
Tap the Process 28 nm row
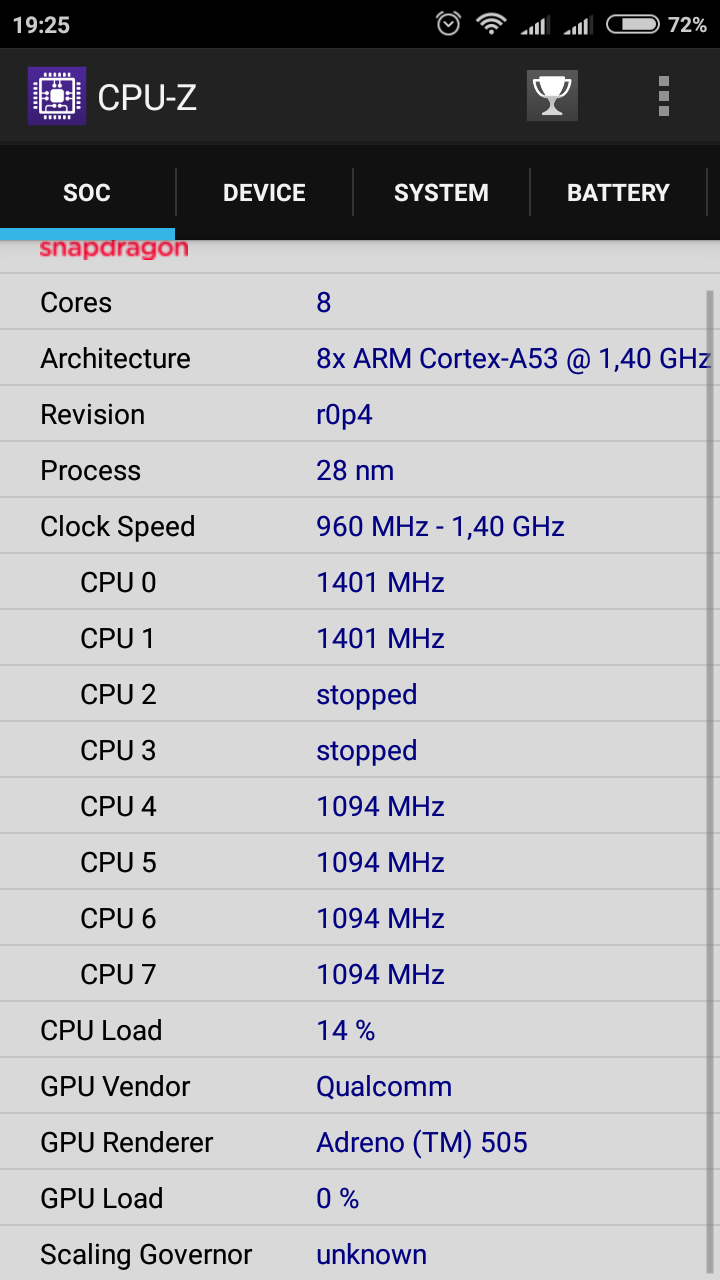click(x=360, y=470)
